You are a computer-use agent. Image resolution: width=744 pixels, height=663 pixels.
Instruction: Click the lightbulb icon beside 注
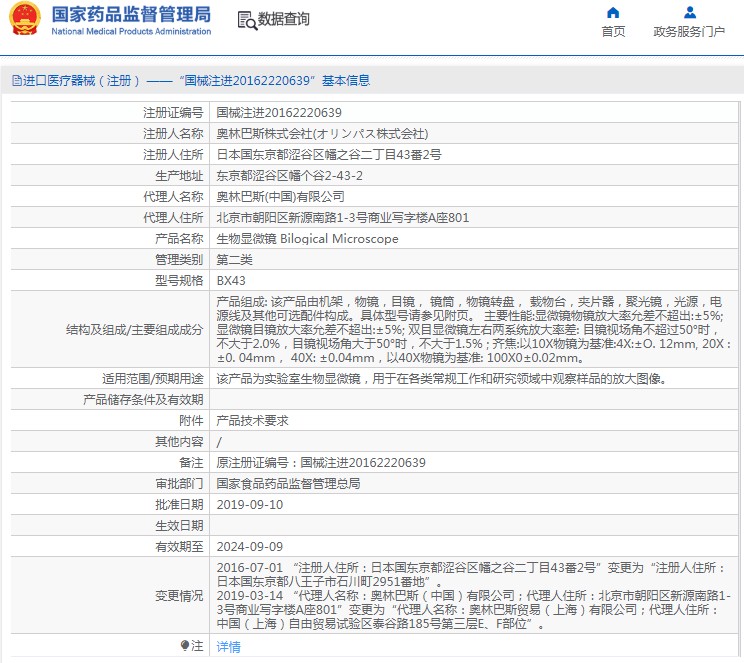coord(185,645)
